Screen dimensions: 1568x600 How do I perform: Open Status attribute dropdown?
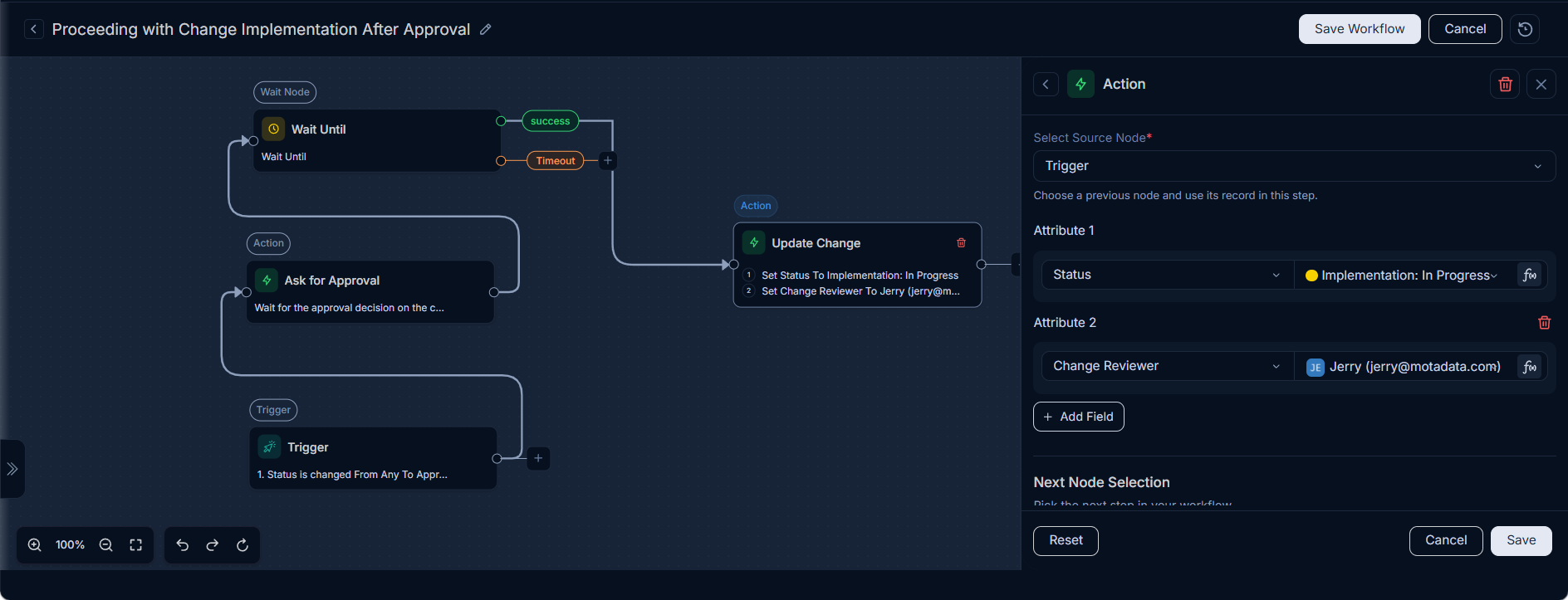point(1167,275)
